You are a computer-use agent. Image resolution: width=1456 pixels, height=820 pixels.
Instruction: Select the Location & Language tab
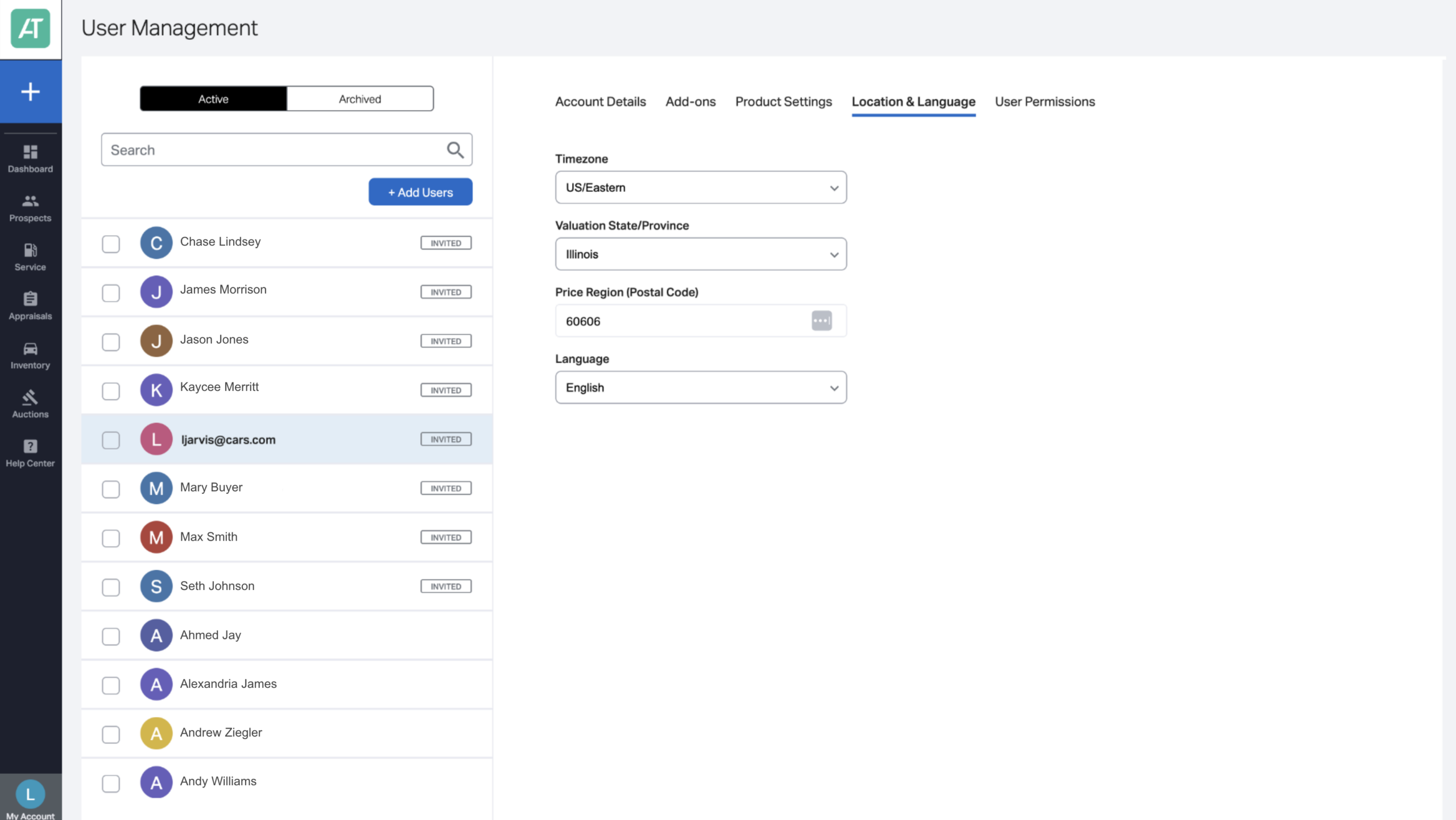point(913,101)
